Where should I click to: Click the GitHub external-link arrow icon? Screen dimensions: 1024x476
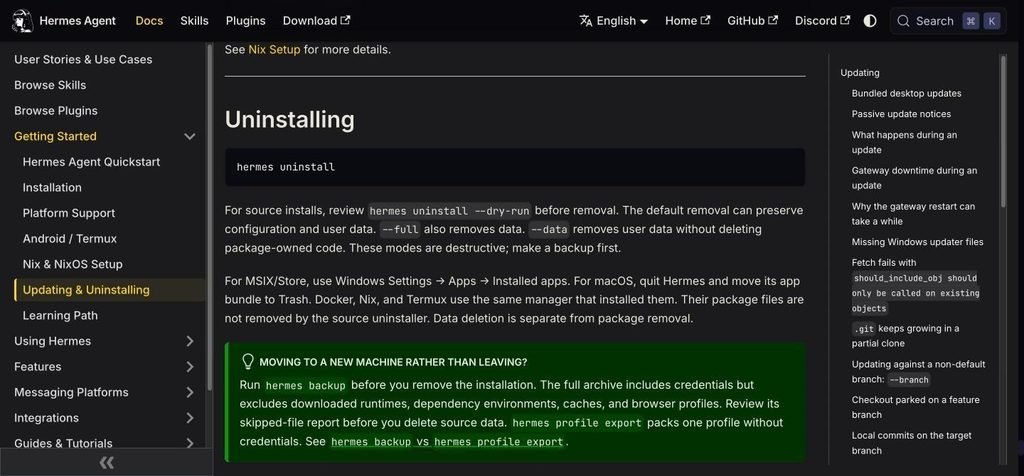773,20
